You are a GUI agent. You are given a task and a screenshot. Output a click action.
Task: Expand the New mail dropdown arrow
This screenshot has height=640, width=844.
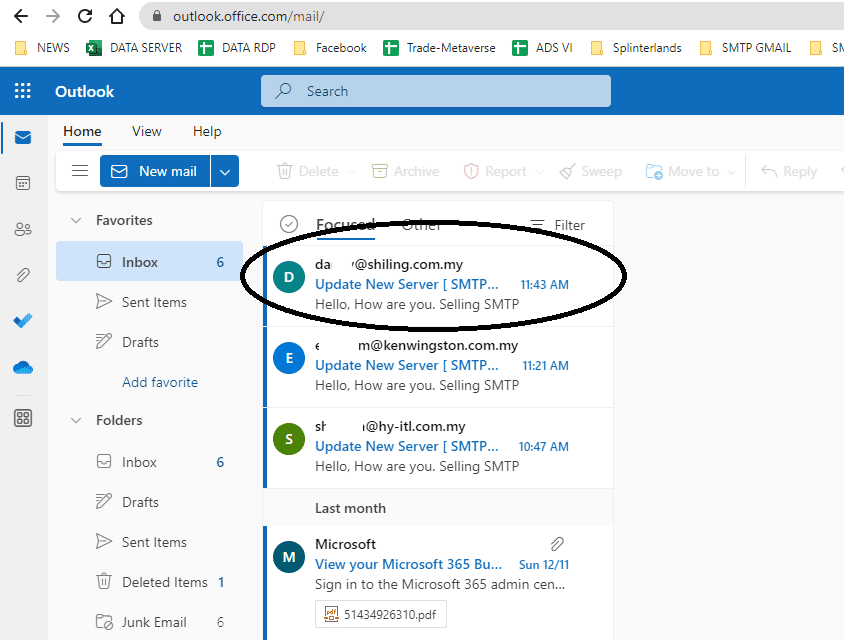click(x=225, y=171)
